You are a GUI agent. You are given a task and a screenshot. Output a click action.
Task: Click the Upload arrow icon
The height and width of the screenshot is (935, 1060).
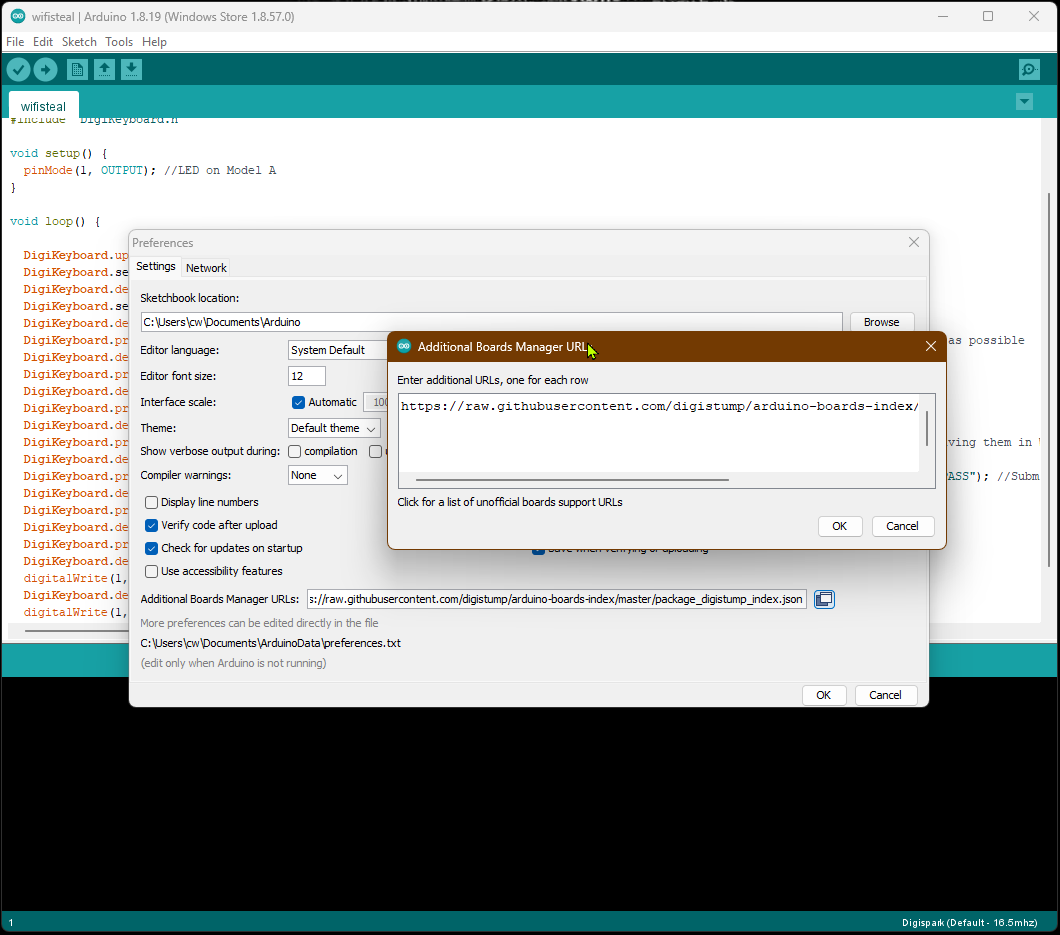click(45, 70)
